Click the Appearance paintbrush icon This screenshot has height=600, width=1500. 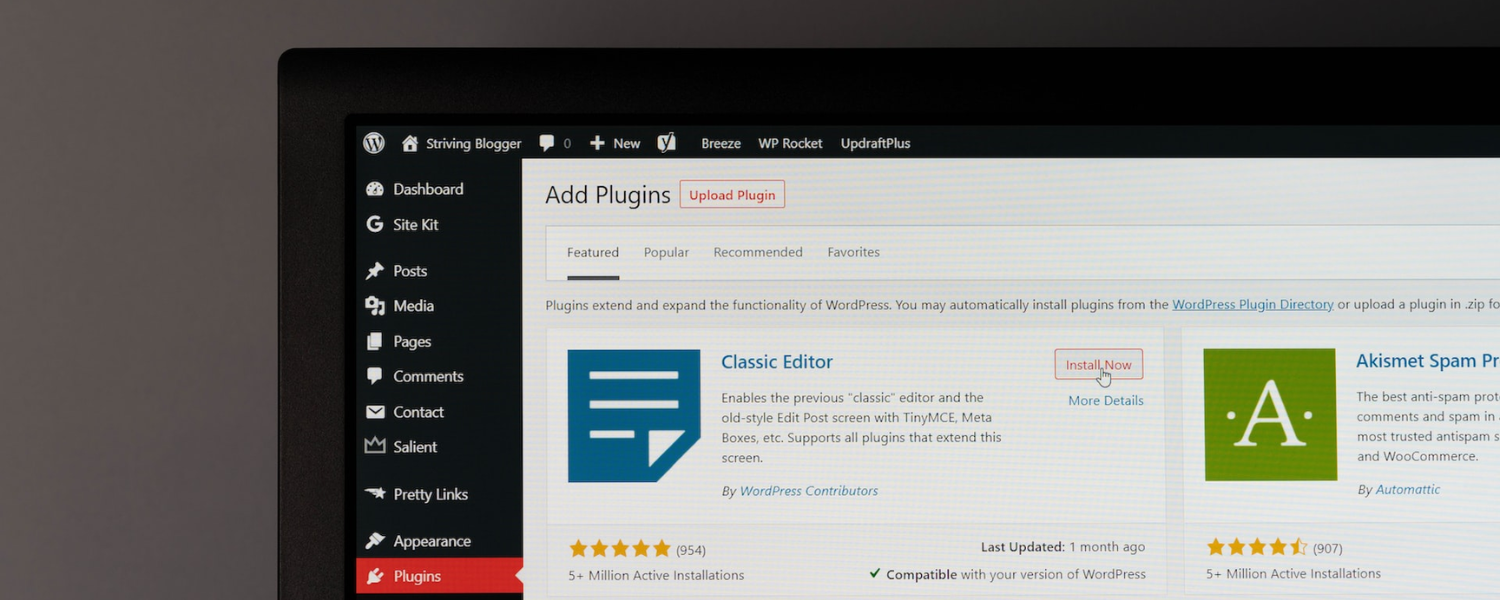point(375,541)
